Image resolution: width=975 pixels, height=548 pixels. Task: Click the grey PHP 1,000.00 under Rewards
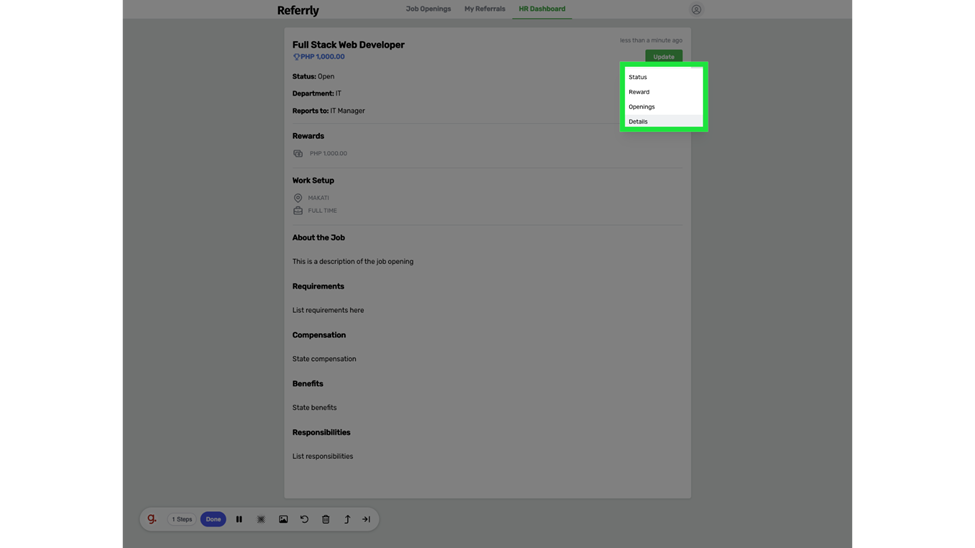point(328,154)
